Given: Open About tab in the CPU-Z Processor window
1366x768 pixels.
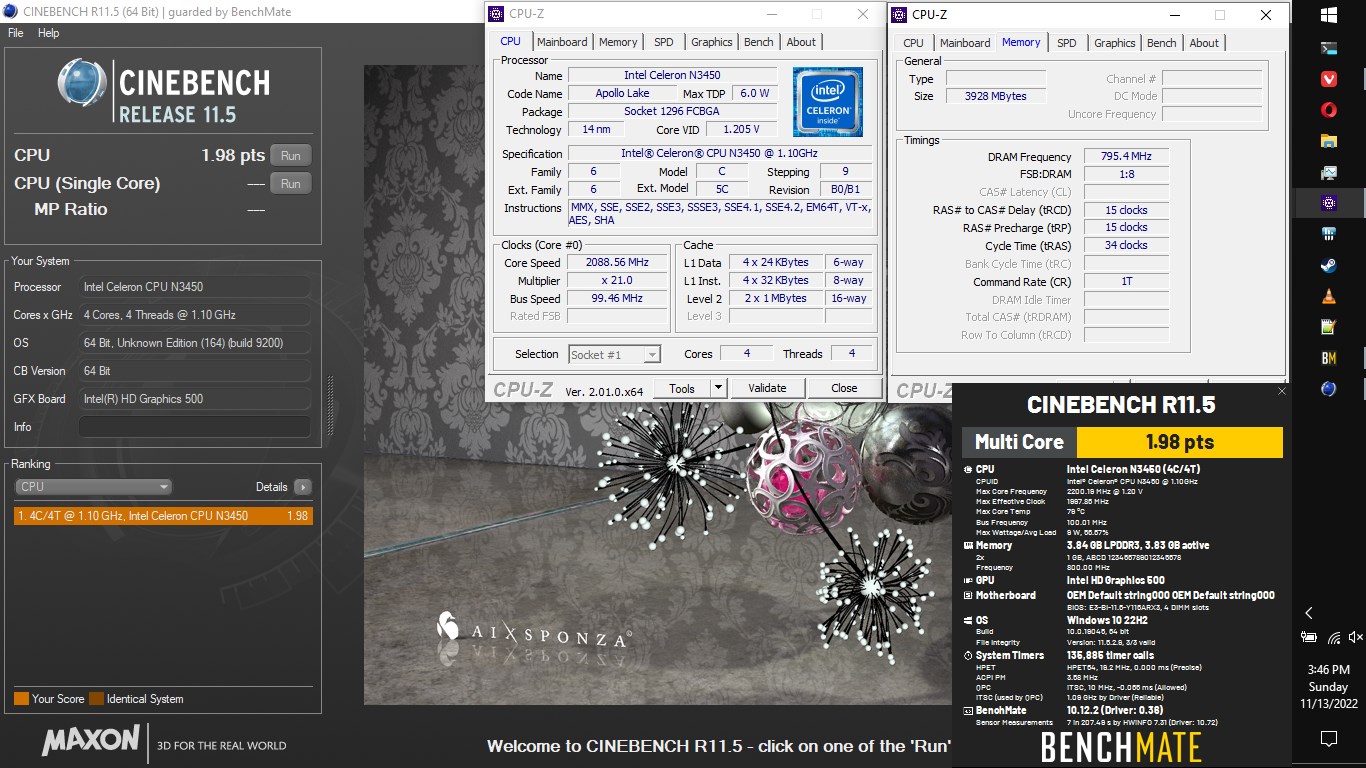Looking at the screenshot, I should (x=801, y=42).
